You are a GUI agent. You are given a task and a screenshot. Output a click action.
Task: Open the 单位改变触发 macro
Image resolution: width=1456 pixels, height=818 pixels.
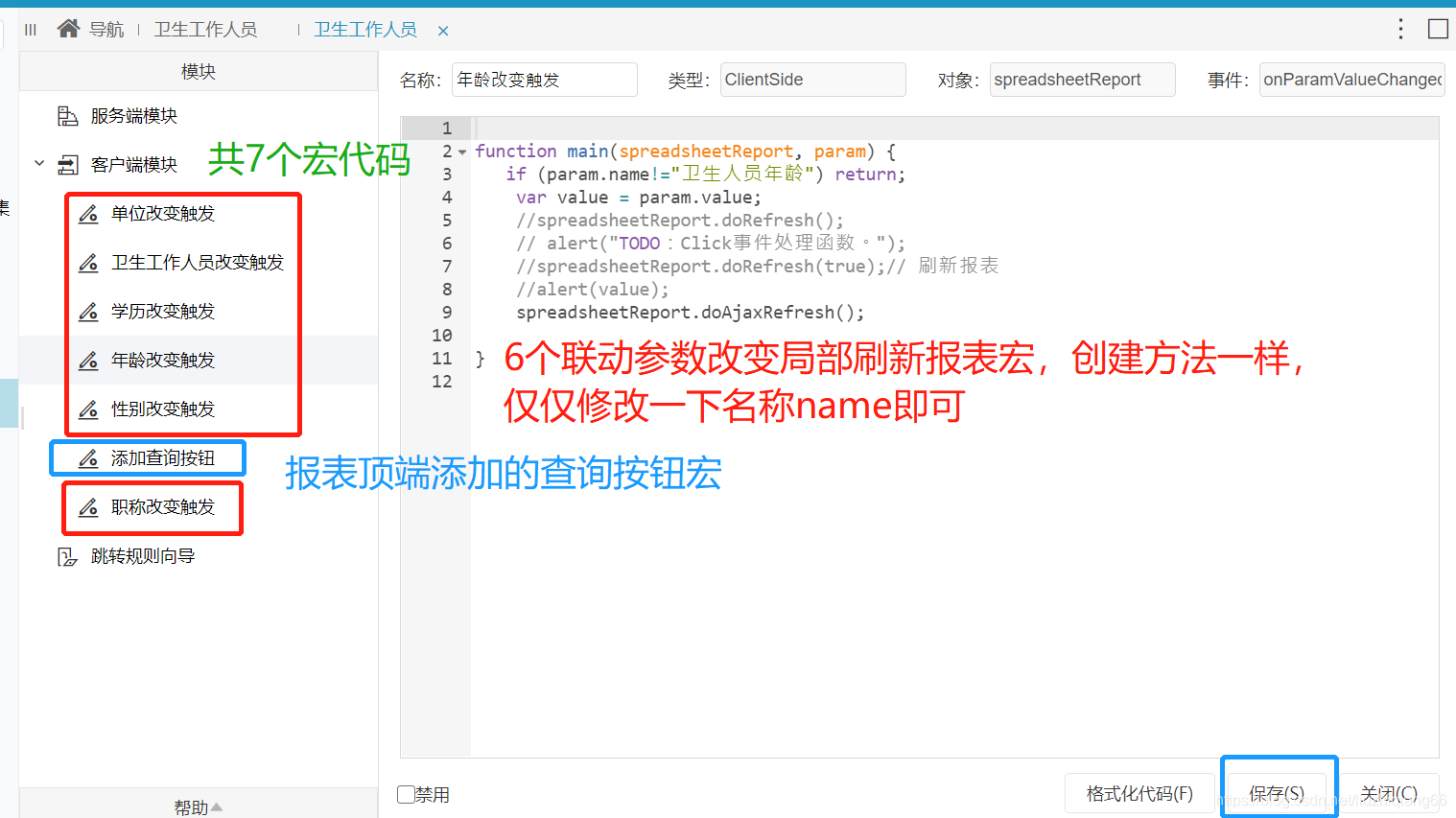tap(163, 214)
